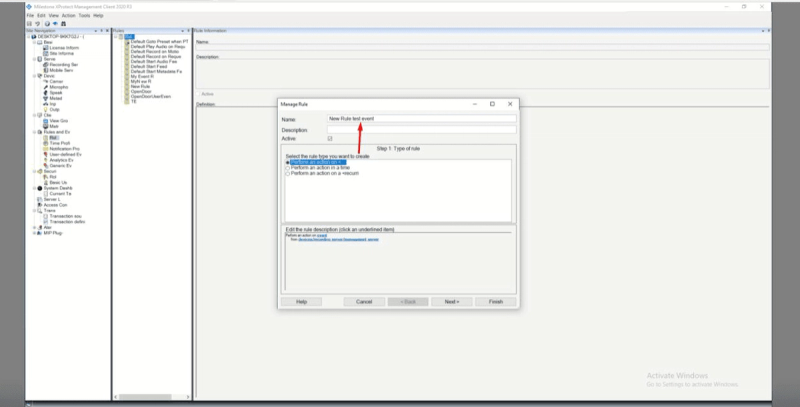The image size is (800, 407).
Task: Open the Action menu
Action: click(x=68, y=16)
